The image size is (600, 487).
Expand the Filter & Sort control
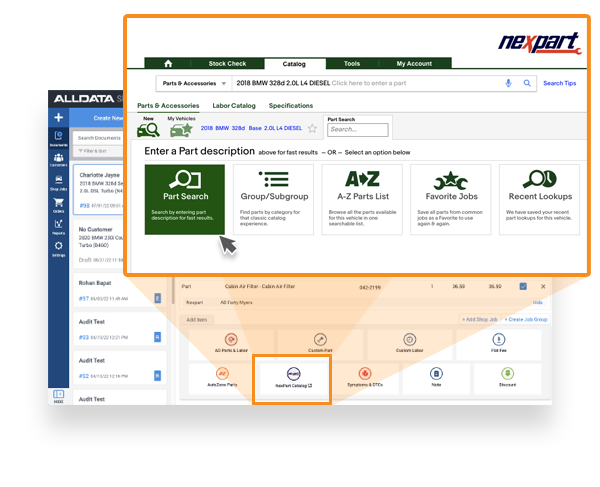tap(99, 151)
